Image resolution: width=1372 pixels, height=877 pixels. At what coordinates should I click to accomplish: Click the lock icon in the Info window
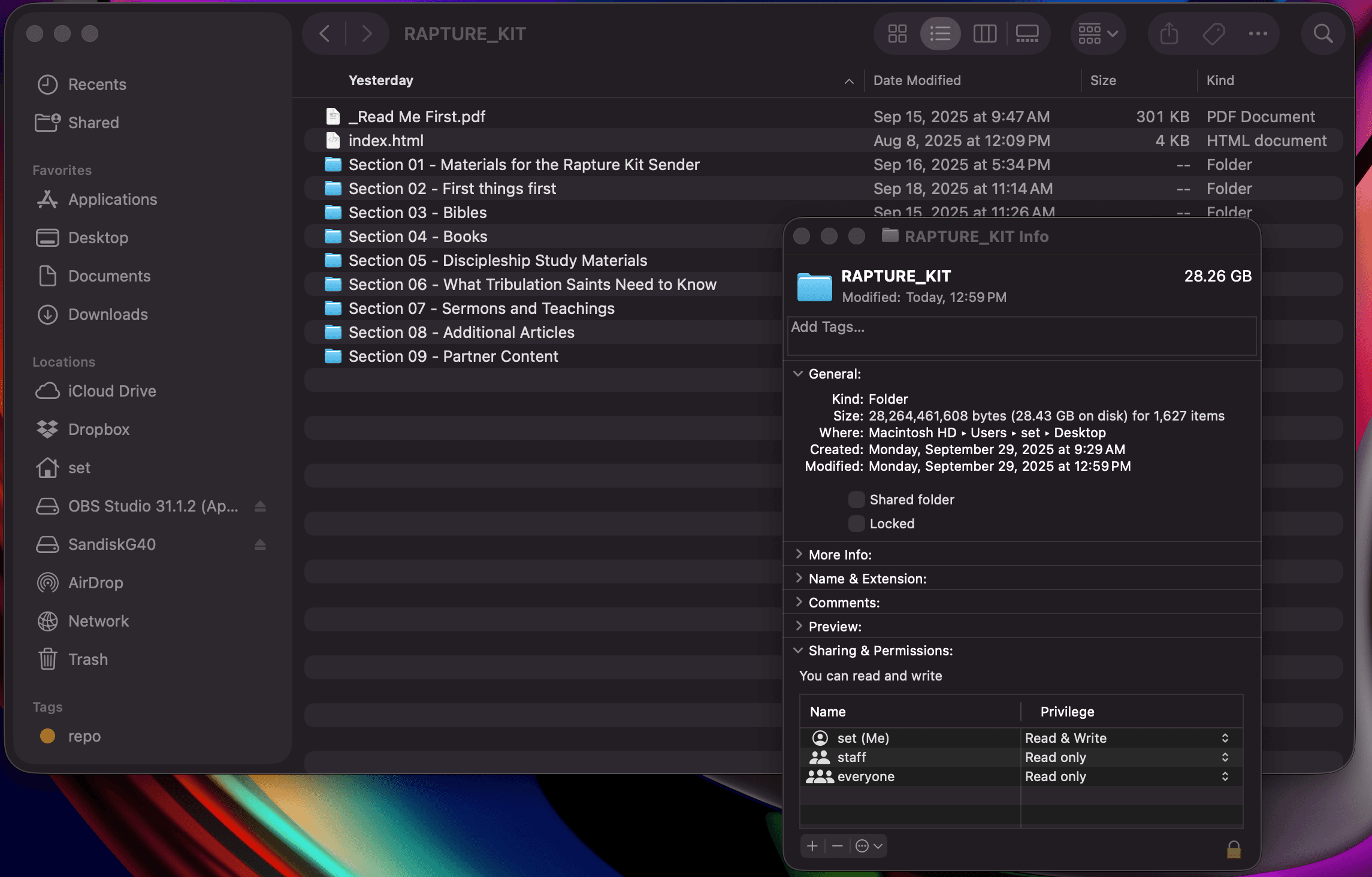[1233, 849]
